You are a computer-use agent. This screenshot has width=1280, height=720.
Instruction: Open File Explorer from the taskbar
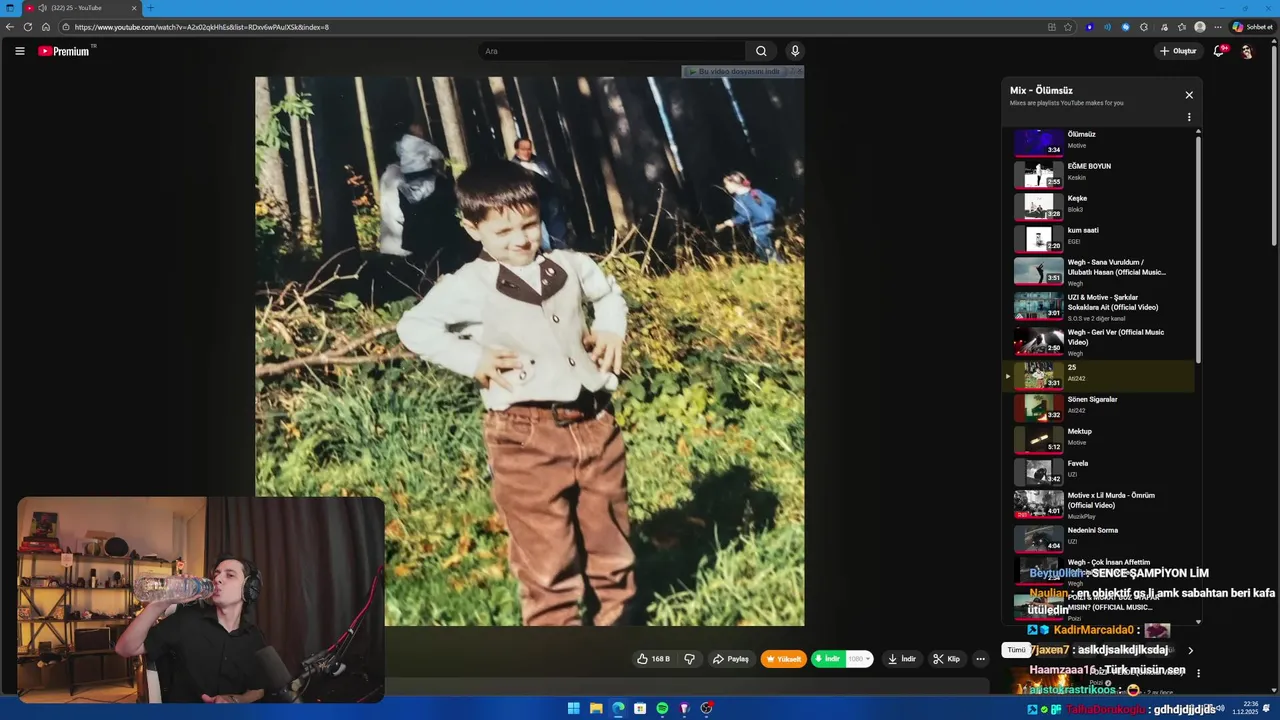coord(596,708)
